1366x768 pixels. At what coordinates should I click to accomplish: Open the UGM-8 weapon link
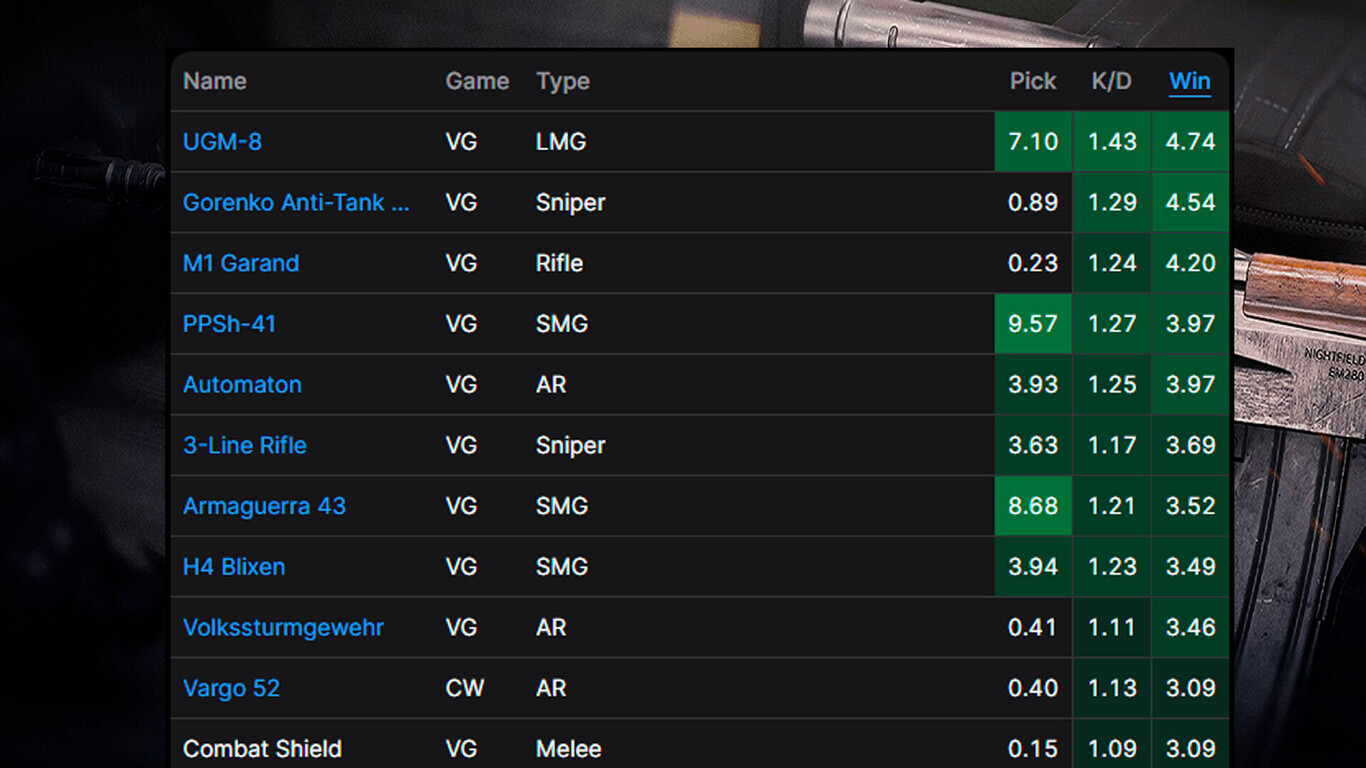coord(222,142)
